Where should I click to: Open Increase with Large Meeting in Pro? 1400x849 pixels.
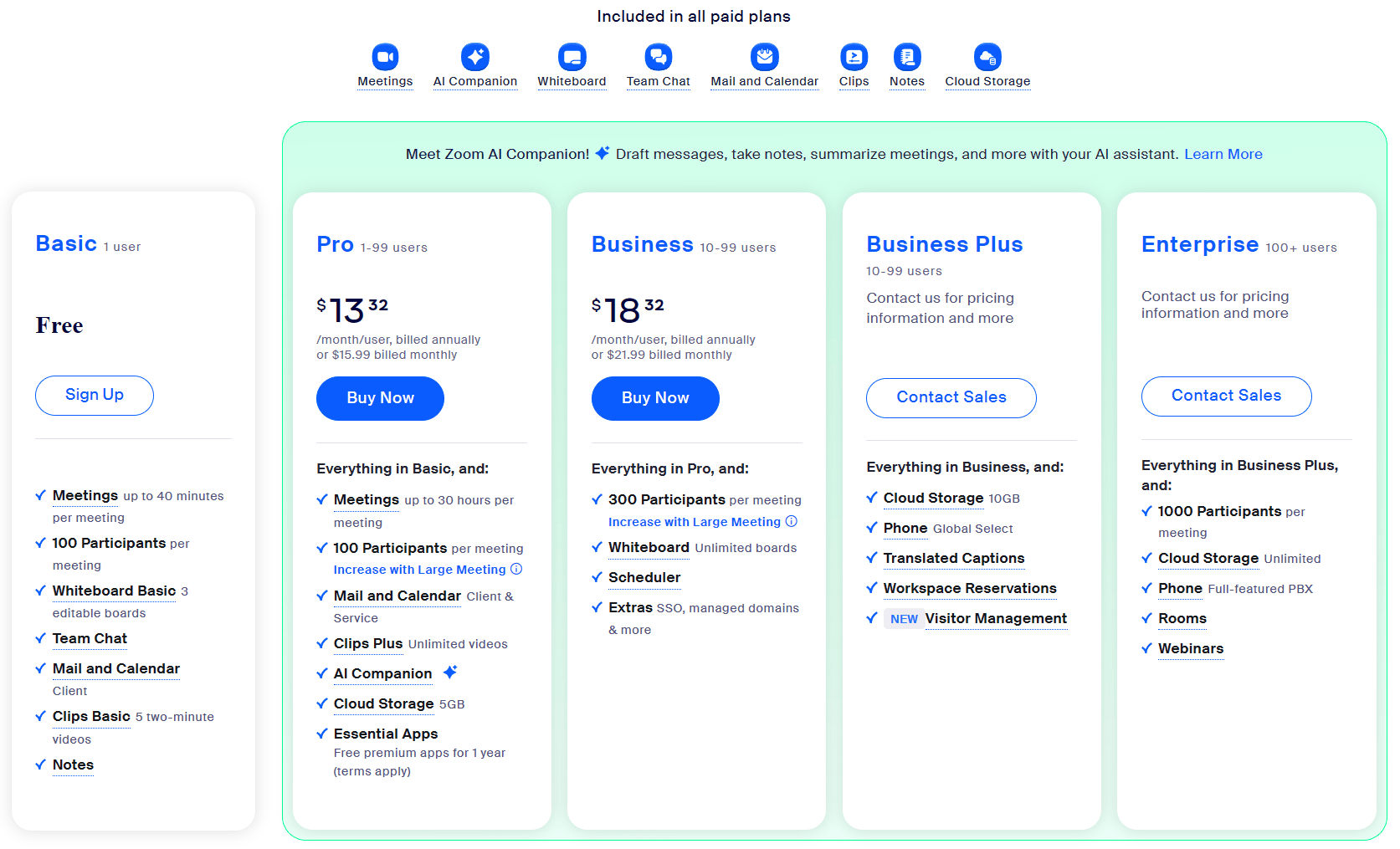[419, 570]
